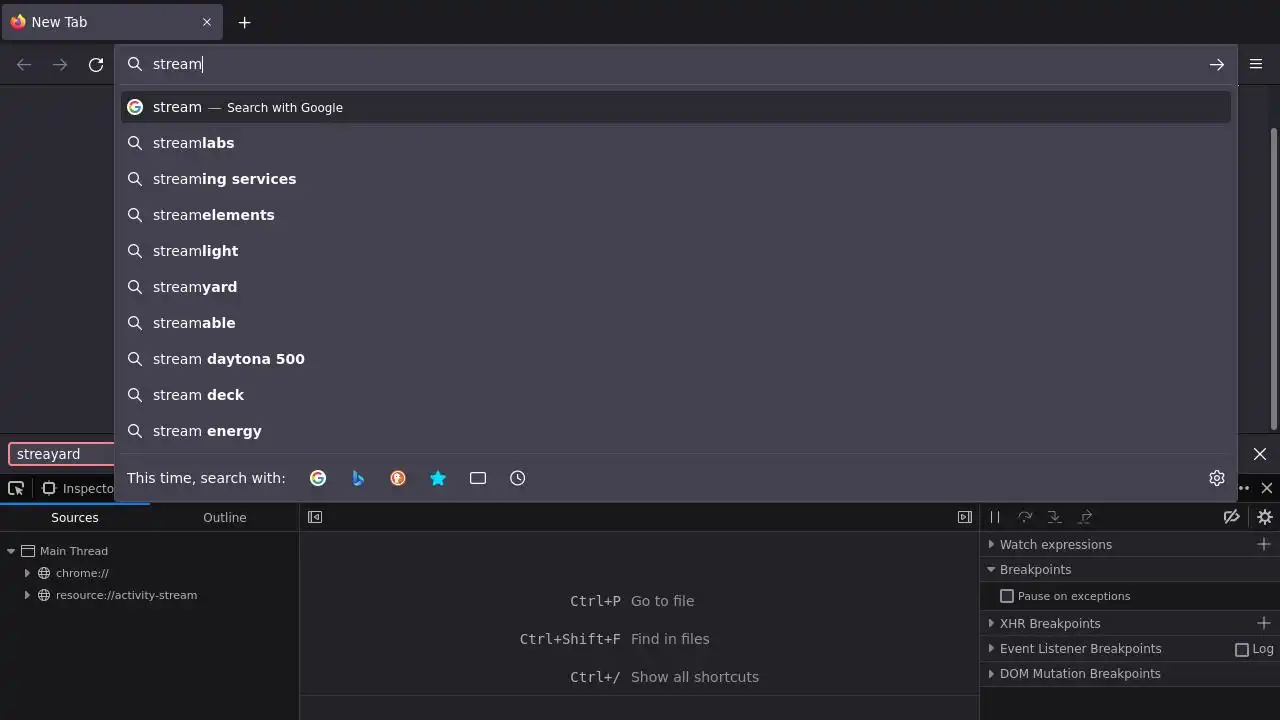
Task: Close the New Tab tab
Action: coord(207,22)
